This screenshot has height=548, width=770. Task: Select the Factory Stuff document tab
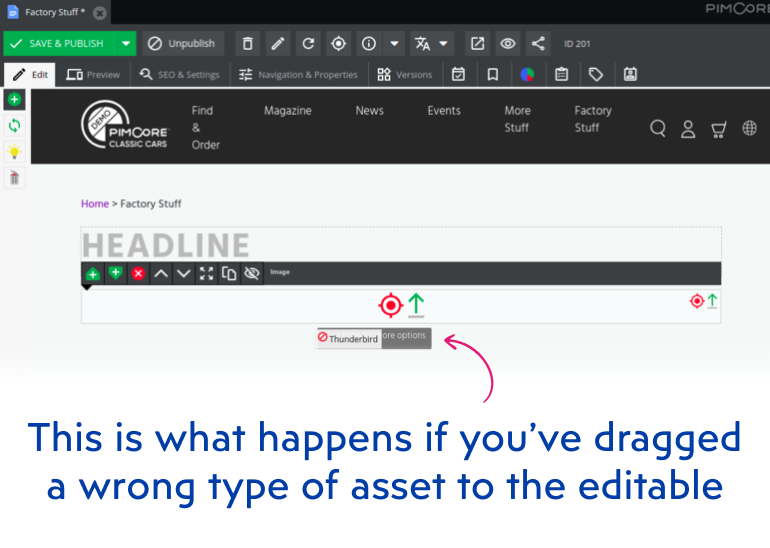point(55,12)
